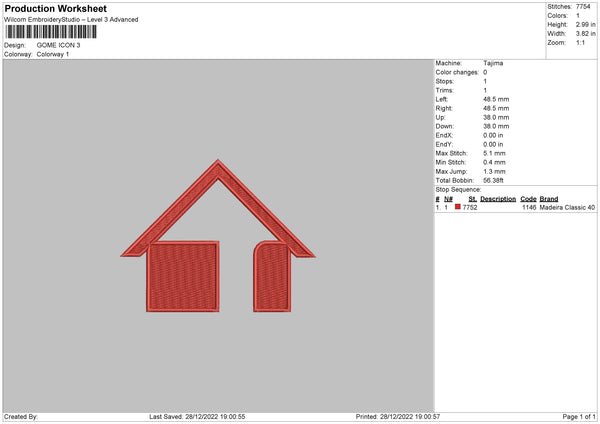Screen dimensions: 600x424
Task: Click the 'N#' column header
Action: (448, 199)
